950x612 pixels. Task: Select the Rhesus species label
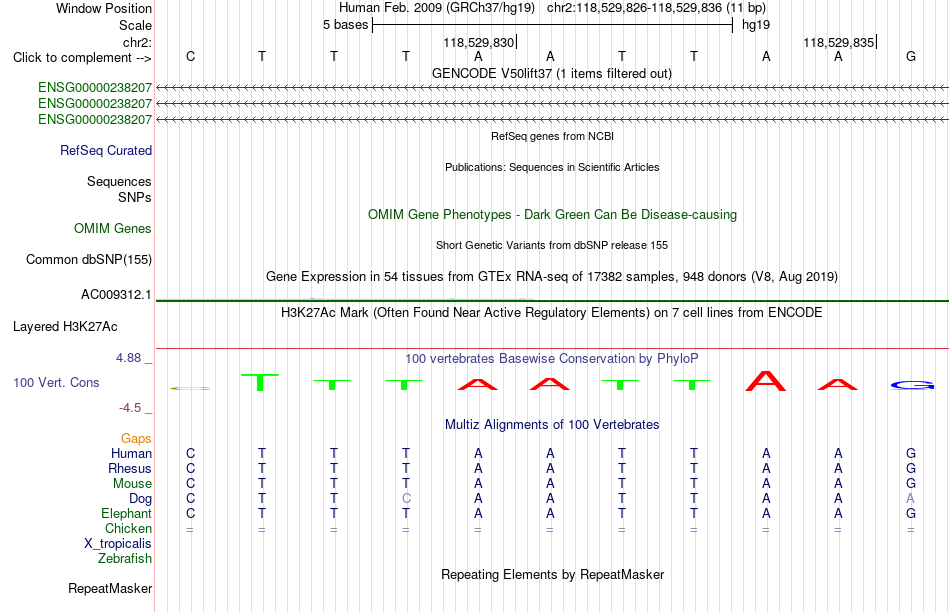(x=130, y=468)
